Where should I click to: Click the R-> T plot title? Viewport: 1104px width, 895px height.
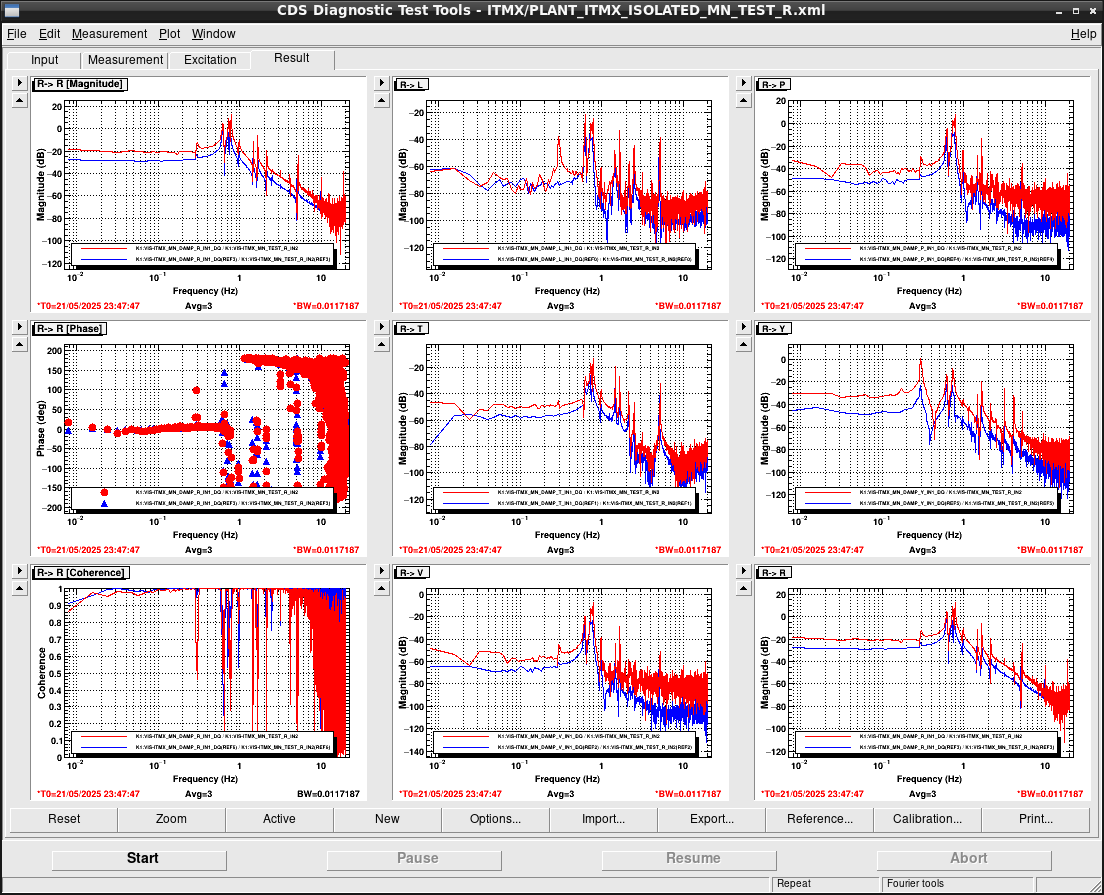[x=411, y=329]
